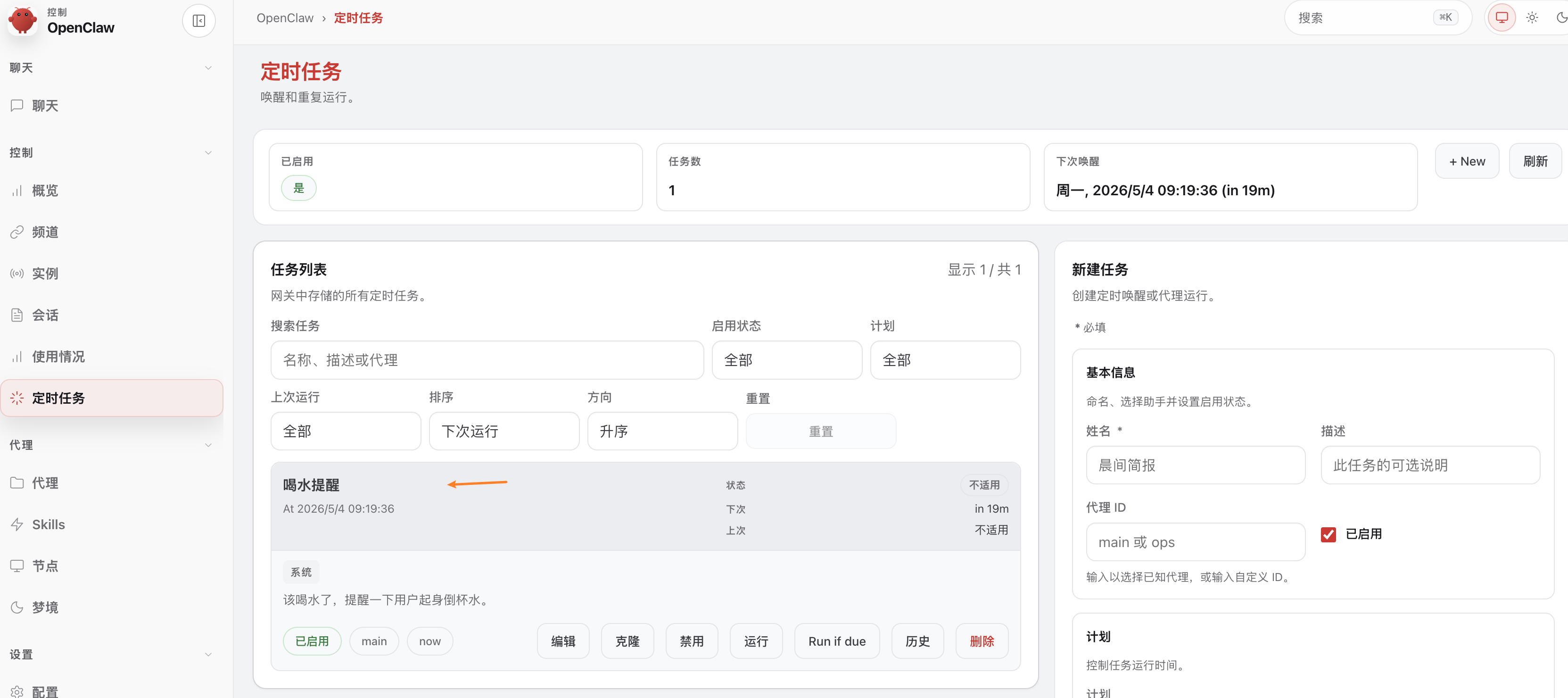Open the 上次运行 filter dropdown

click(x=346, y=431)
